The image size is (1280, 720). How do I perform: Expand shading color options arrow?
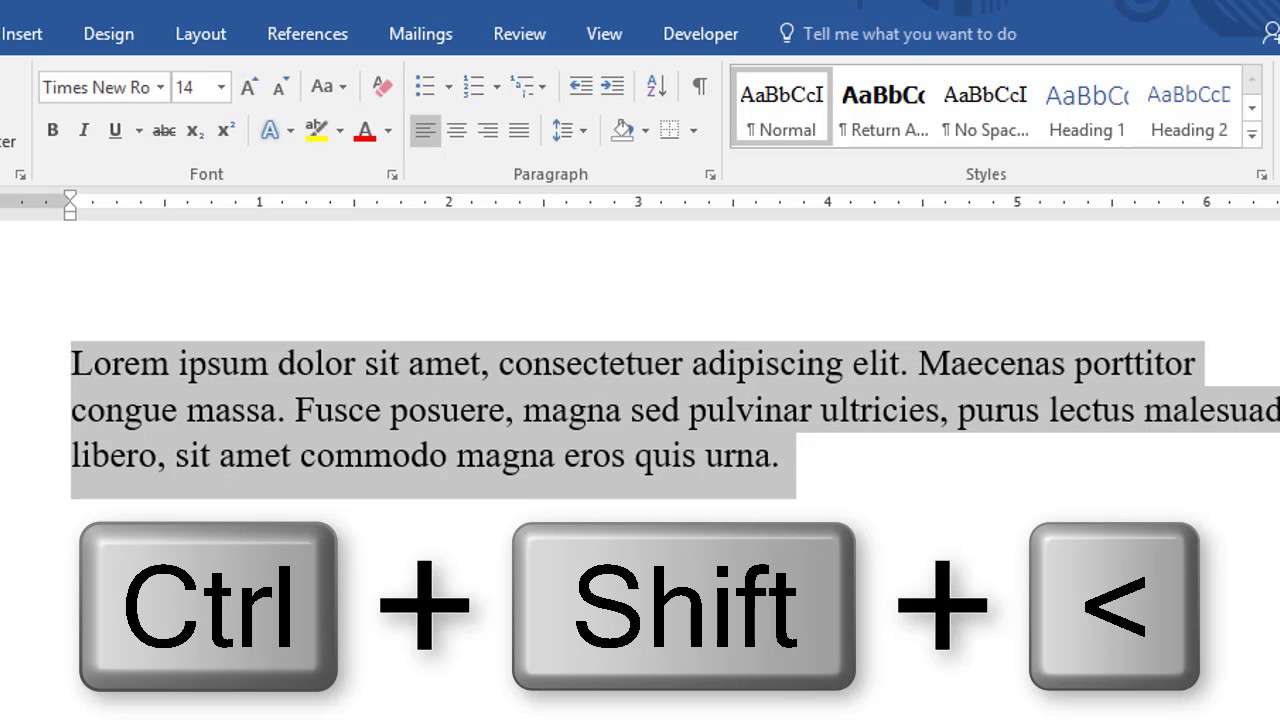coord(645,131)
